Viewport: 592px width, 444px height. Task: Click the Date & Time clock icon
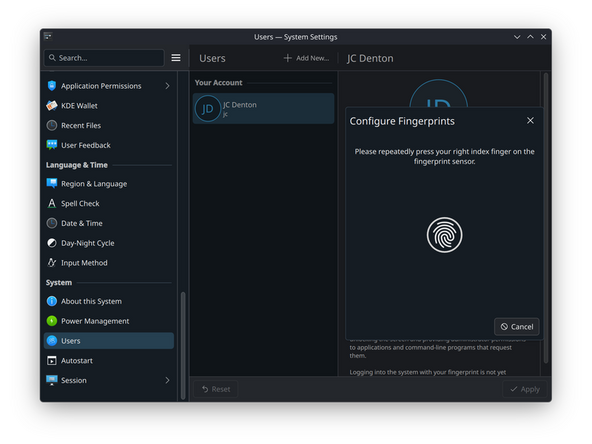point(52,223)
